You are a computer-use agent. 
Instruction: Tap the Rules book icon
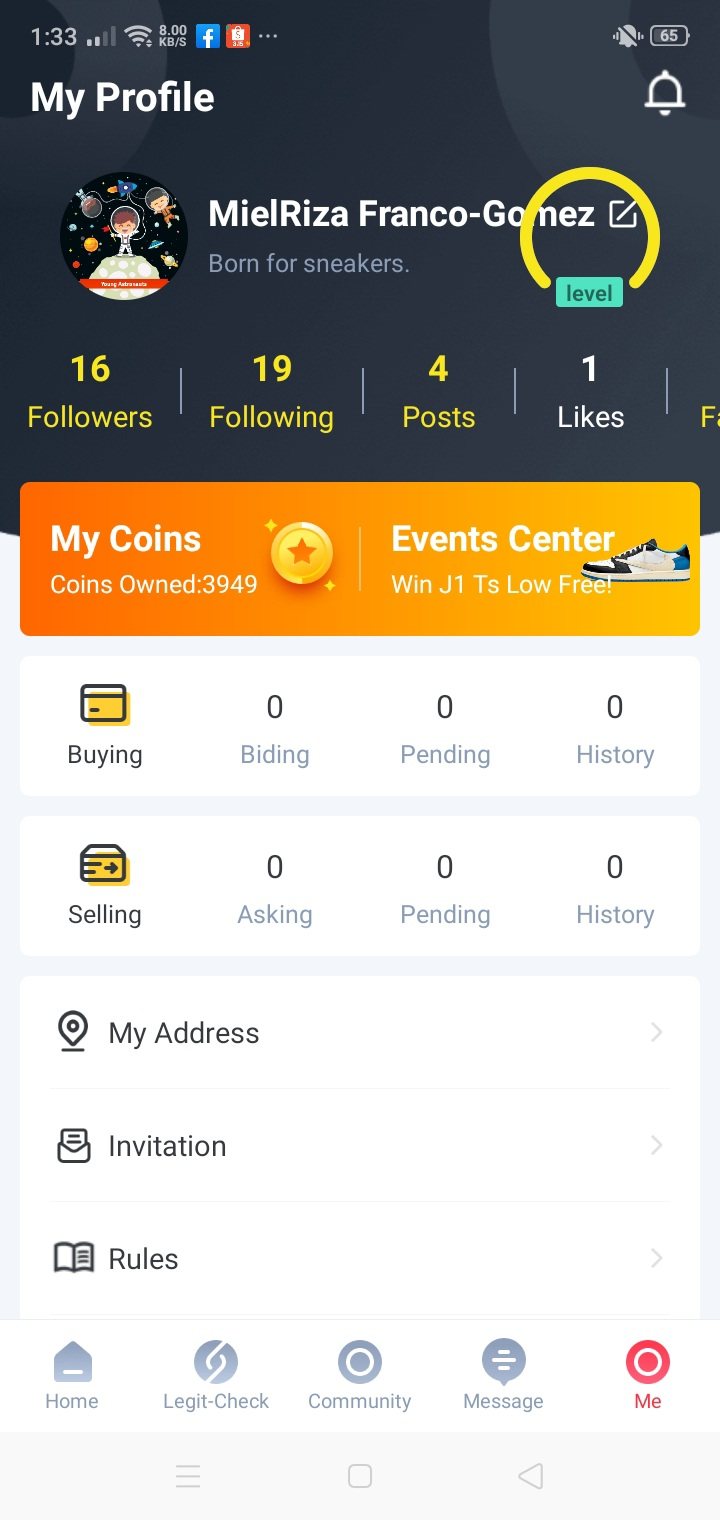(73, 1258)
